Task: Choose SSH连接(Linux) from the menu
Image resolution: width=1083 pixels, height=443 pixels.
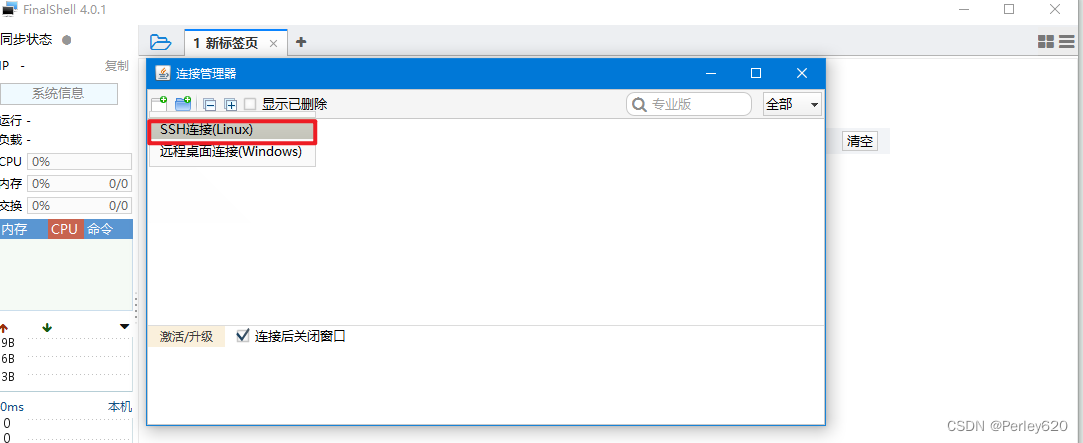Action: (233, 131)
